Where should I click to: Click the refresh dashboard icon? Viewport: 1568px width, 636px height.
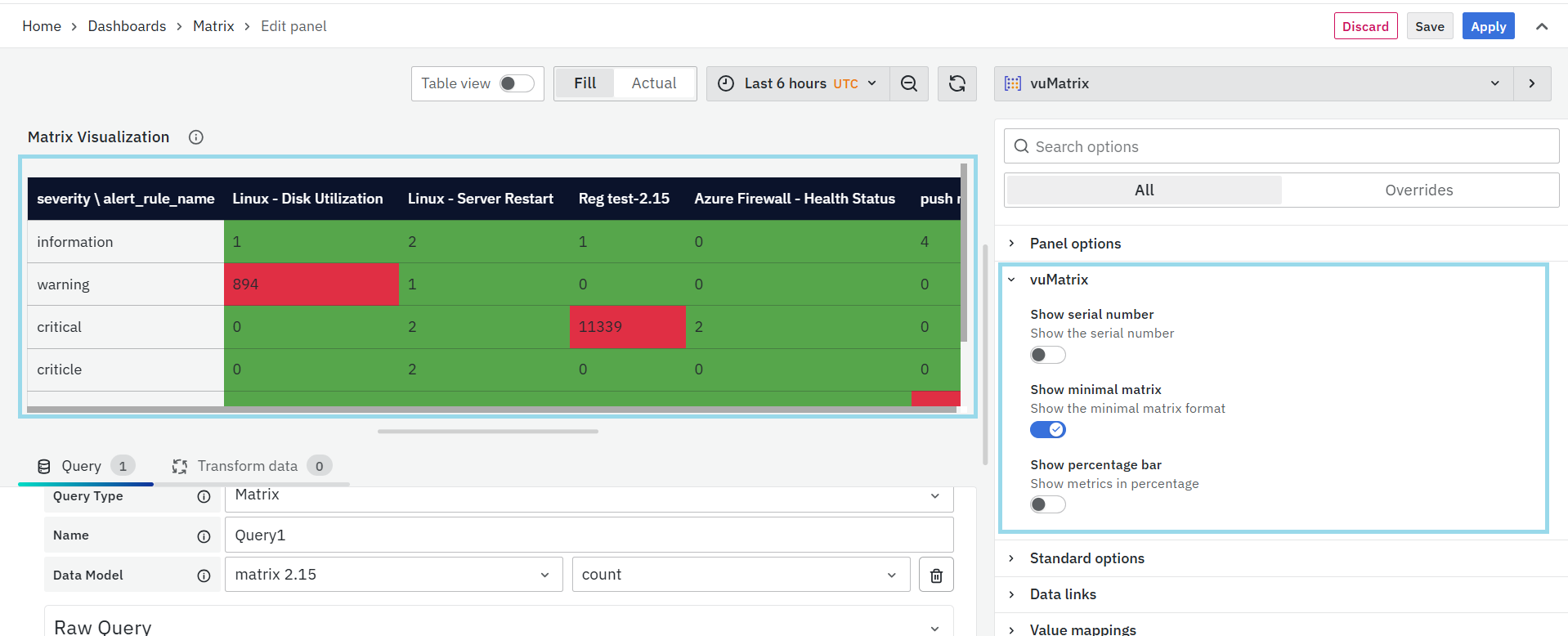(956, 83)
